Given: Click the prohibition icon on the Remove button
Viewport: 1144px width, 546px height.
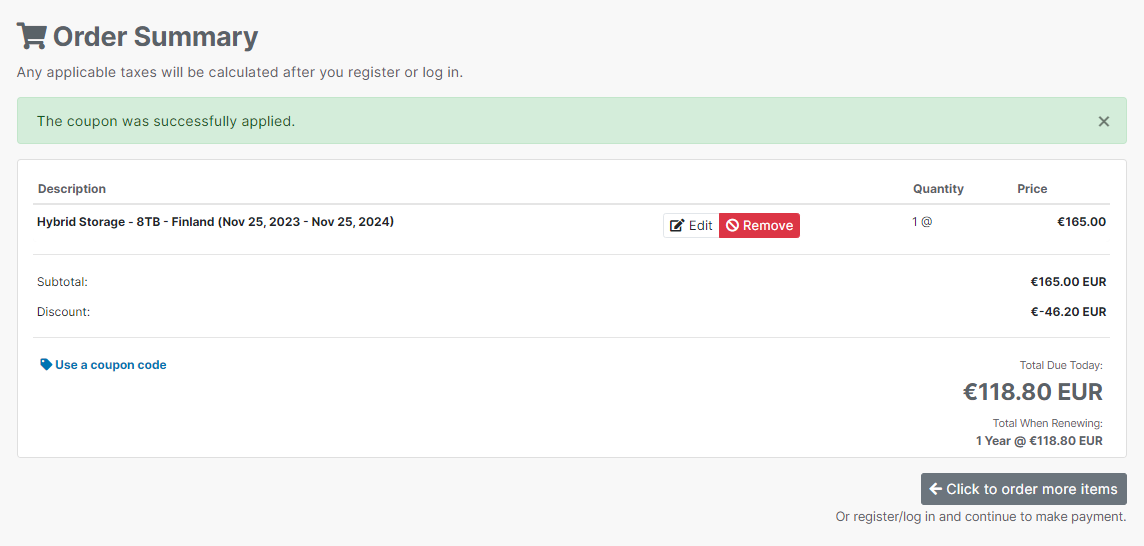Looking at the screenshot, I should click(x=733, y=226).
